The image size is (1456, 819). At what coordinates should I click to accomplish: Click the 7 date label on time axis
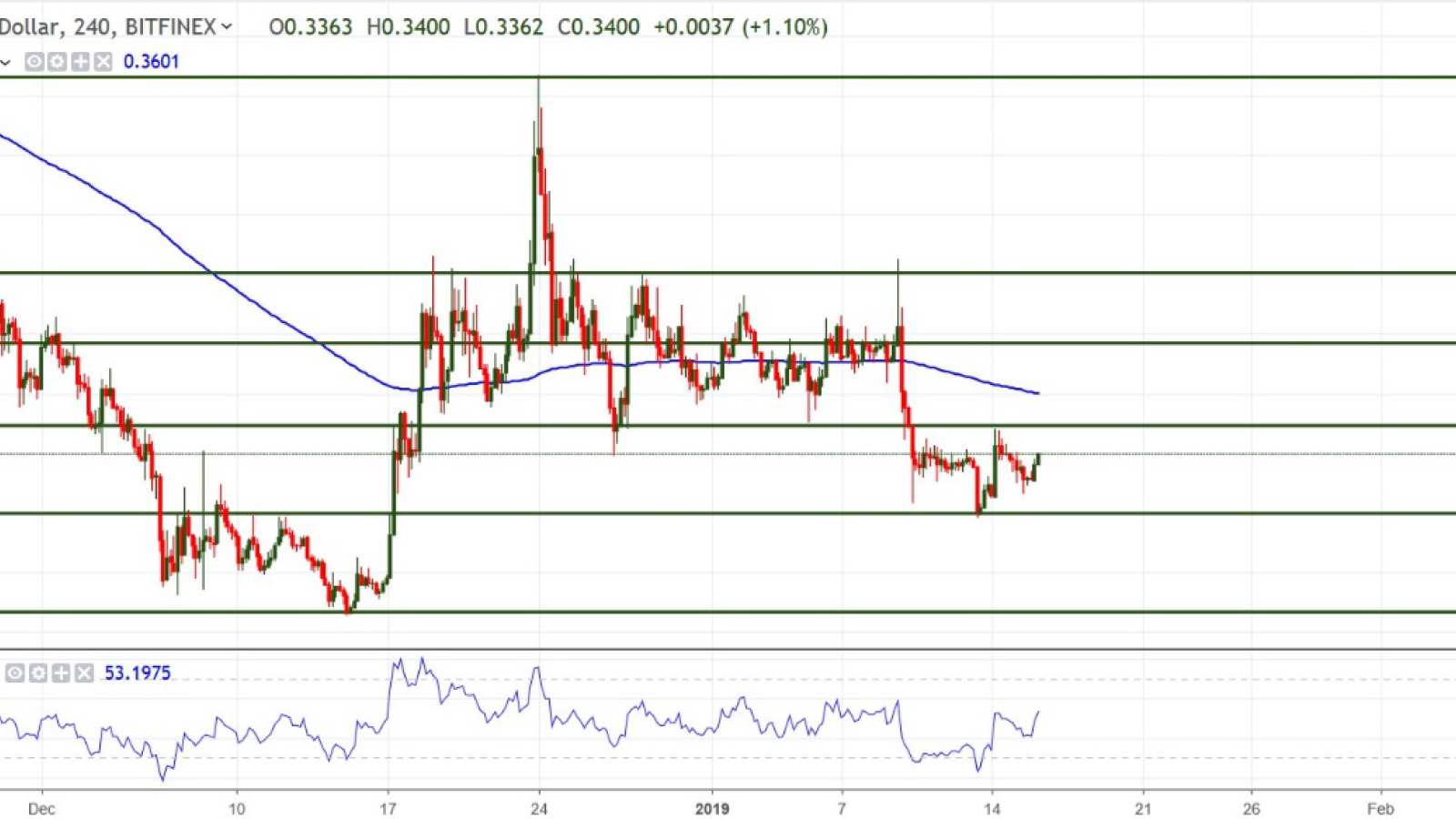tap(842, 809)
